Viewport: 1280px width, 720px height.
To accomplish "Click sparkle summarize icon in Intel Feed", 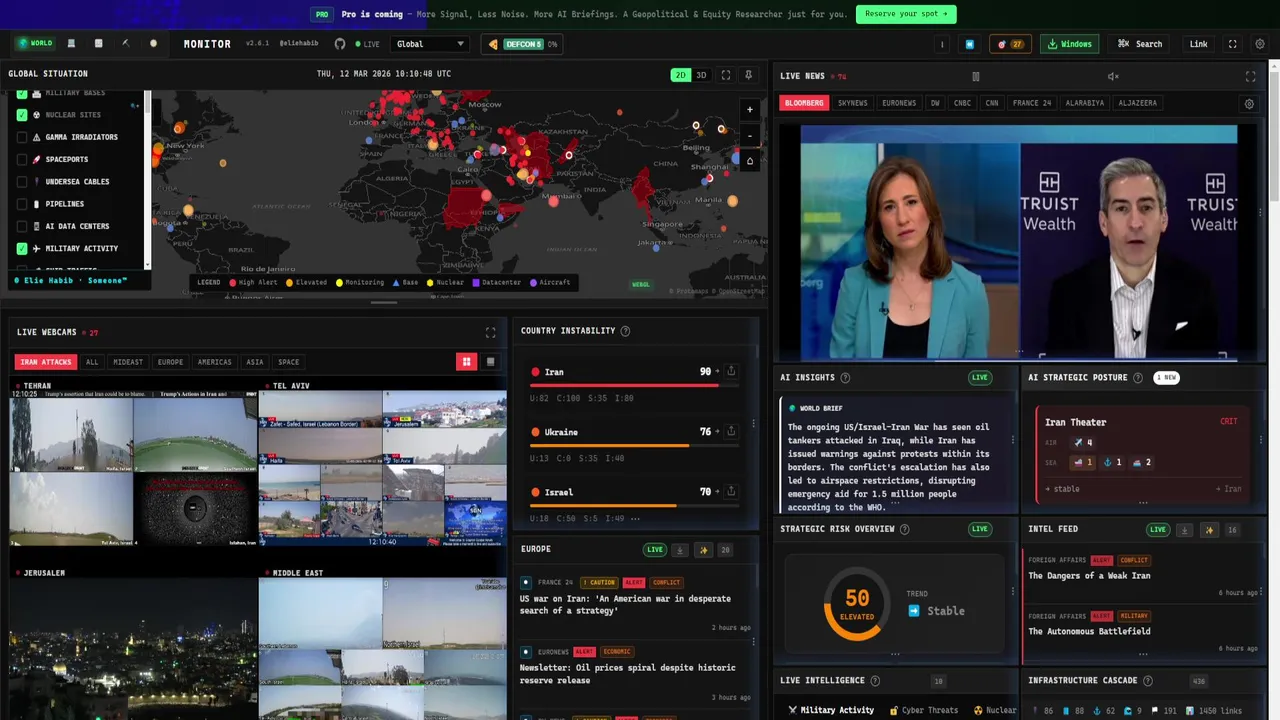I will pos(1208,530).
